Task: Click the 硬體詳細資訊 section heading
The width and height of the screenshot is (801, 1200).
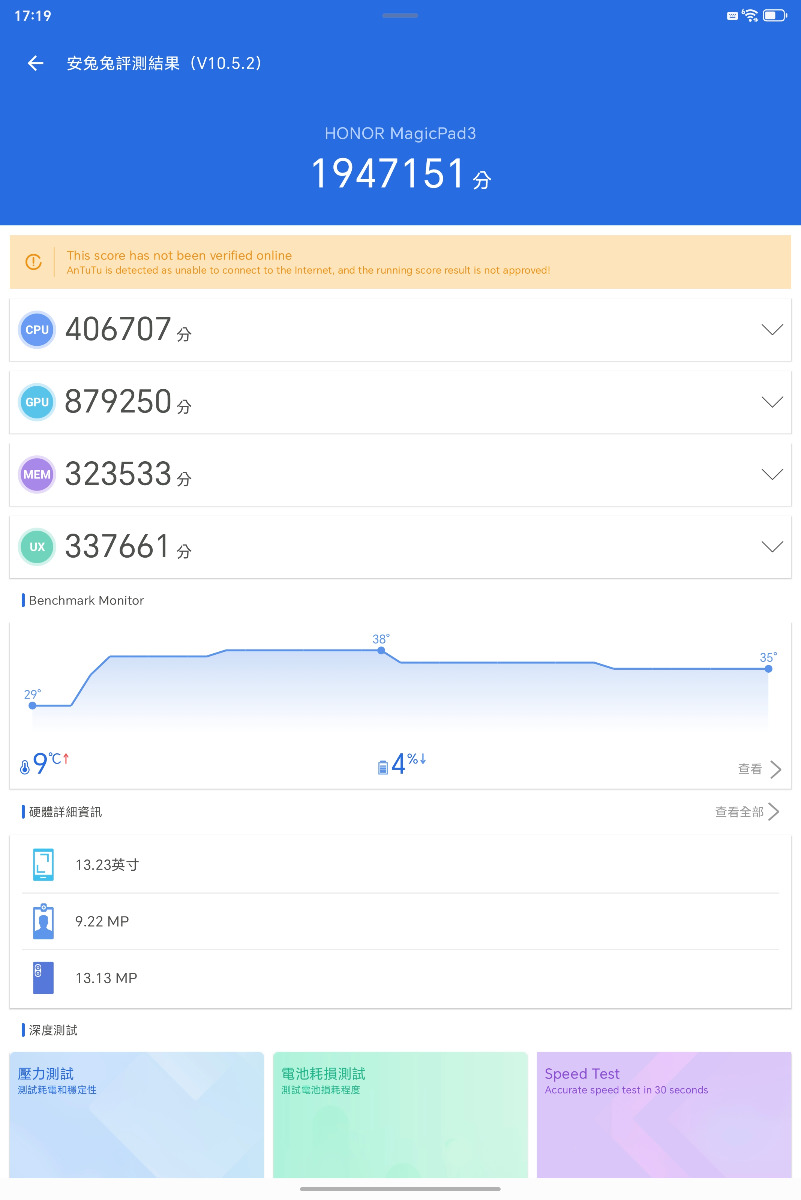Action: (x=65, y=812)
